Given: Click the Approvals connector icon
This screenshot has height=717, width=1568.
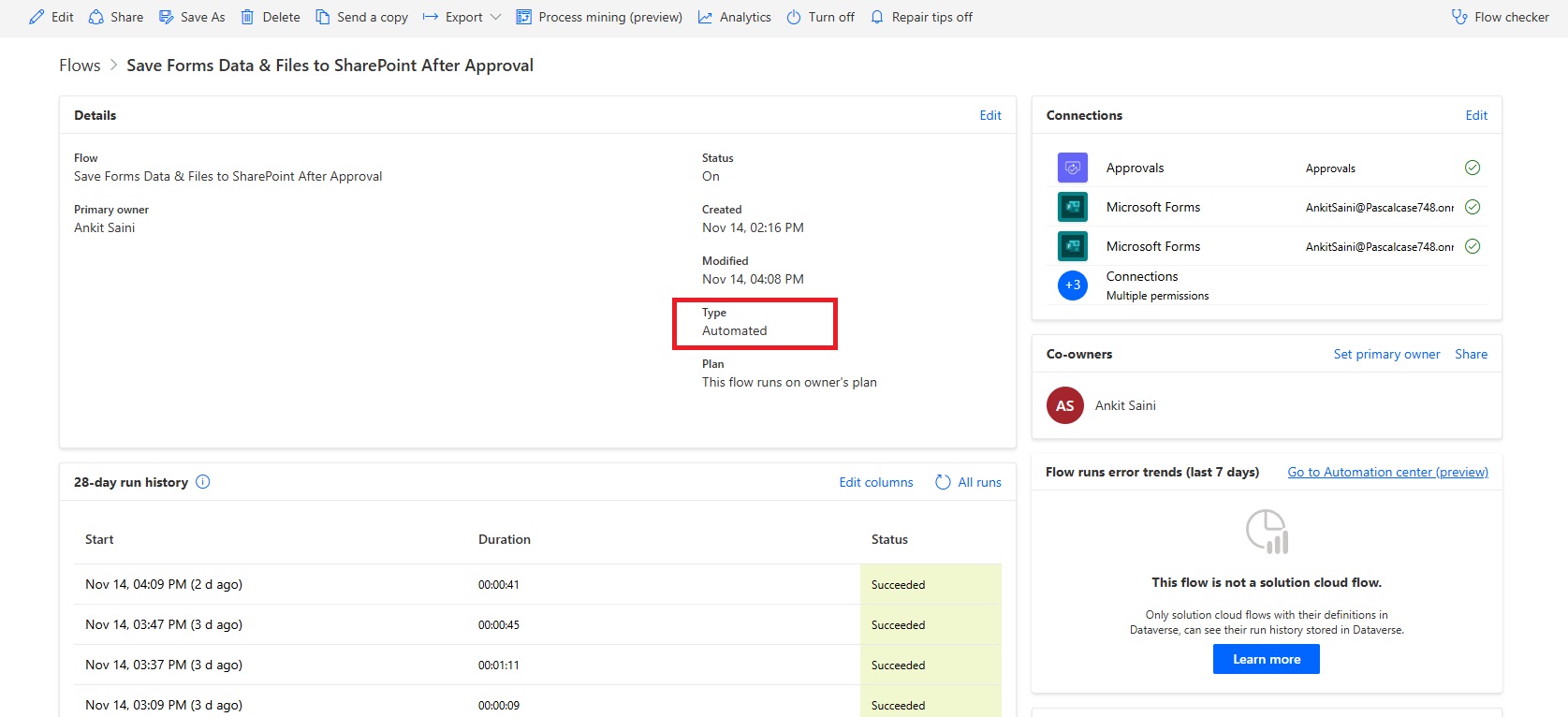Looking at the screenshot, I should [x=1073, y=168].
